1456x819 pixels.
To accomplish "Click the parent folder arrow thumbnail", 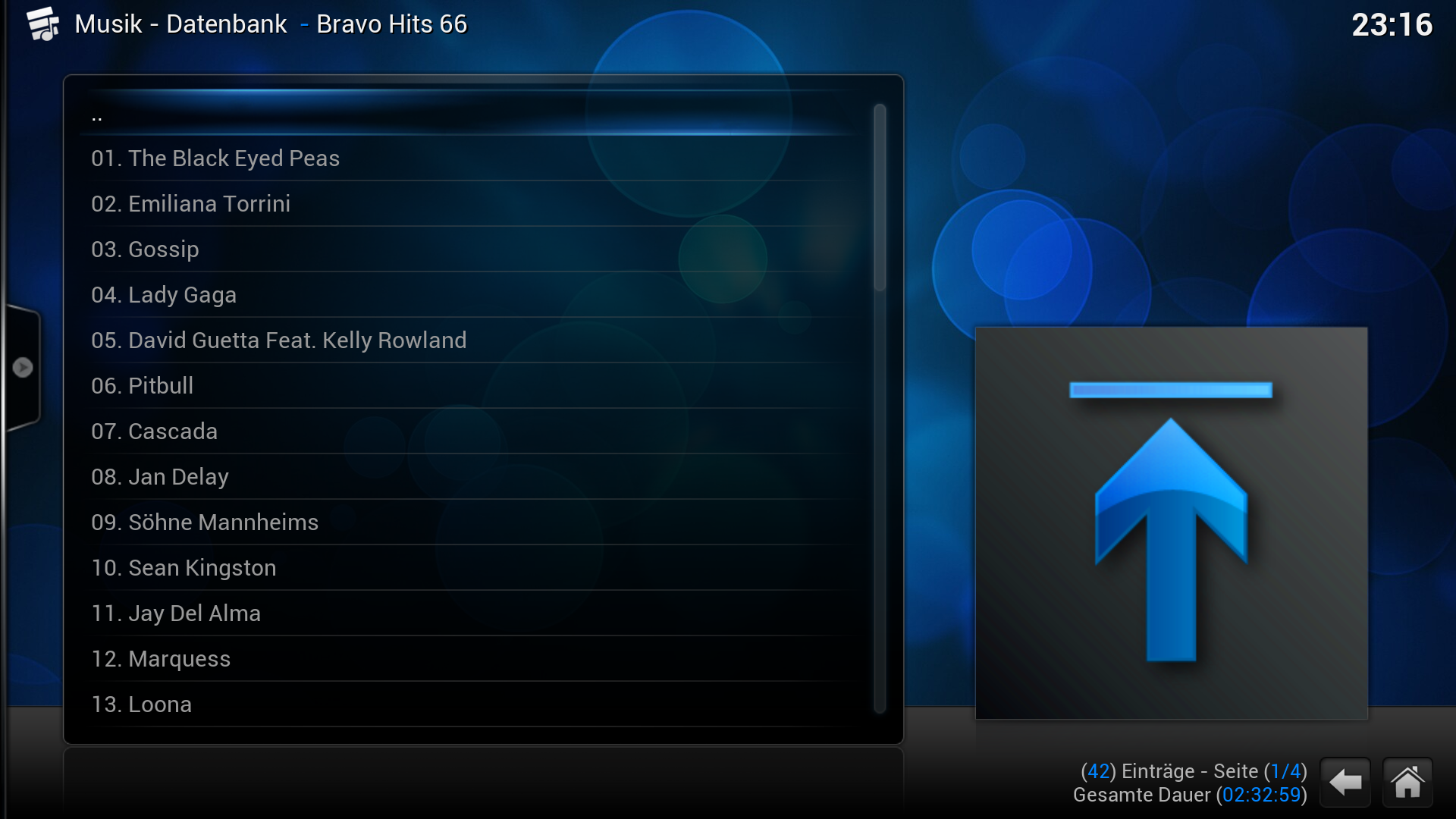I will pos(1171,523).
